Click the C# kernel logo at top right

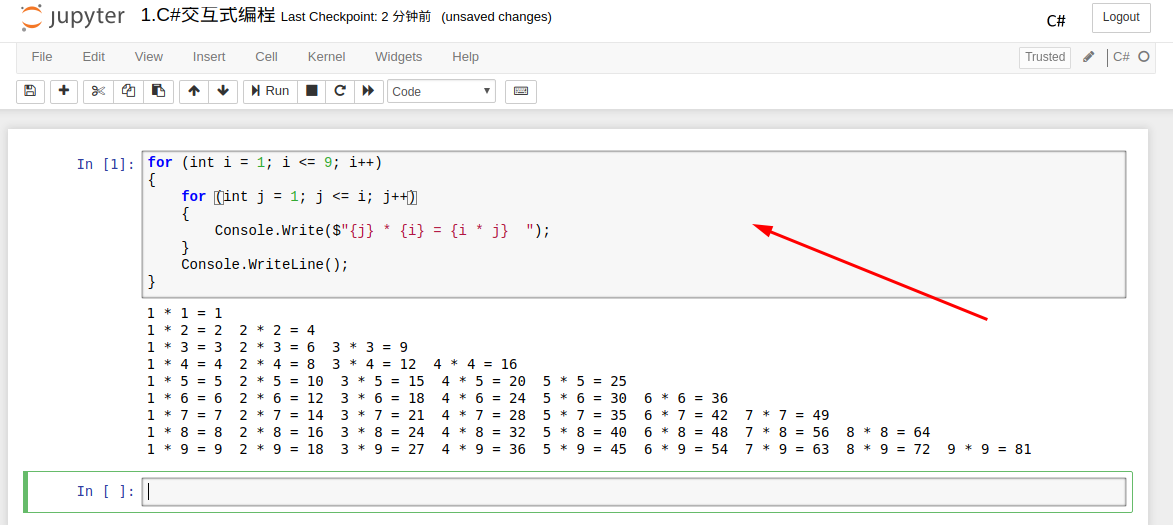tap(1056, 20)
